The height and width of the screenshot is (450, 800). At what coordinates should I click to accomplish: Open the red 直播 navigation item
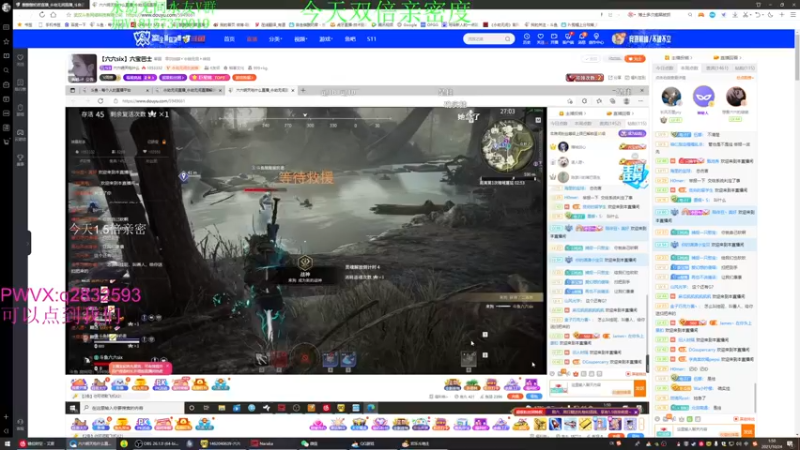tap(252, 39)
